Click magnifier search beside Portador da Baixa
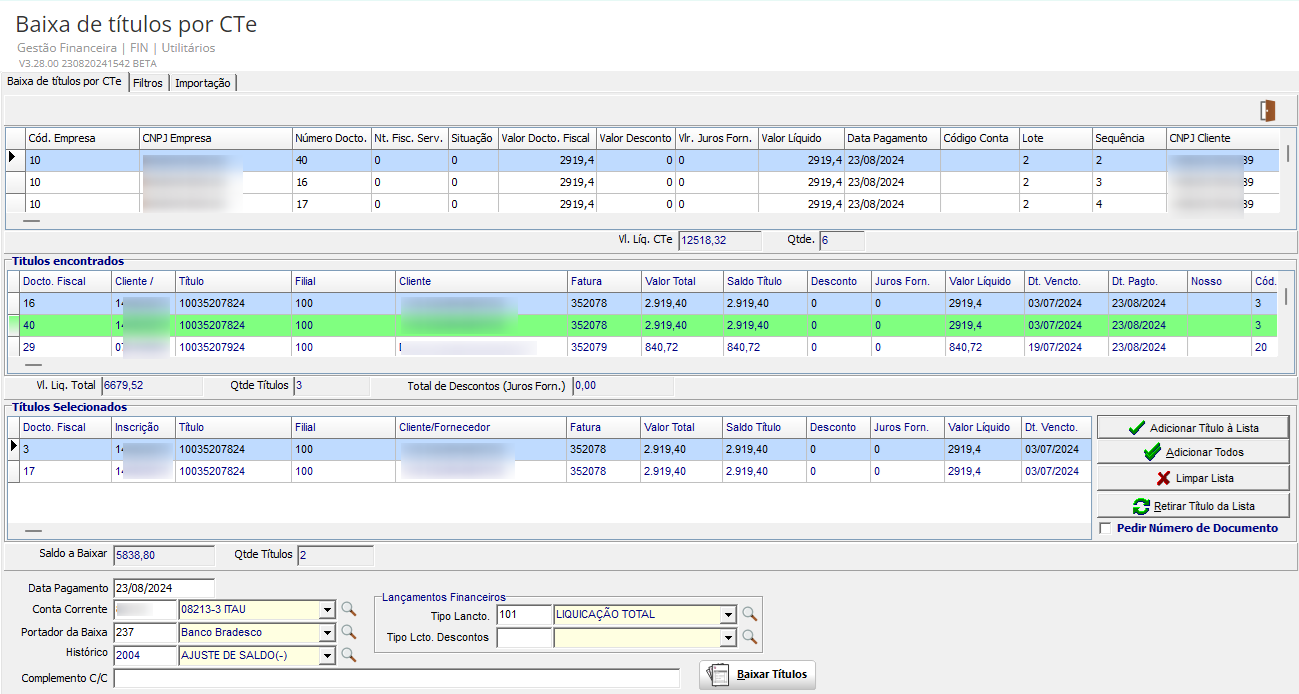The height and width of the screenshot is (694, 1299). [348, 632]
